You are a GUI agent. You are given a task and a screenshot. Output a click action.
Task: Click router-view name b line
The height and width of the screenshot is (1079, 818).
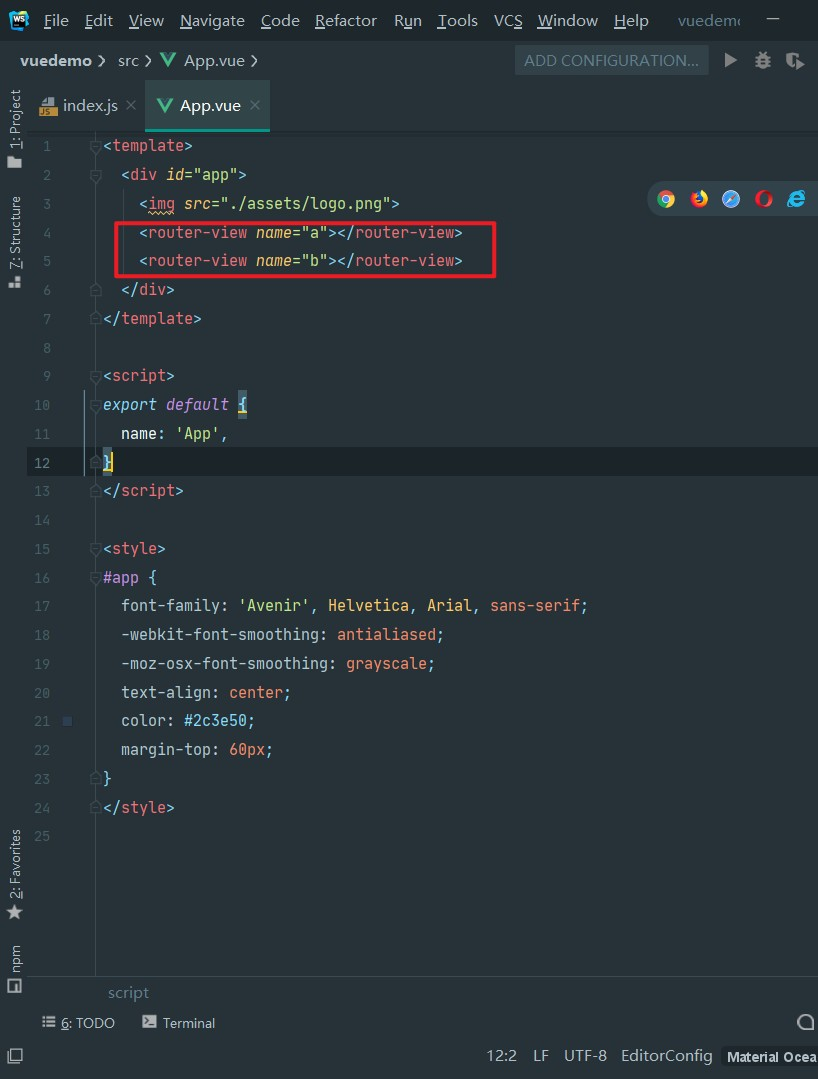click(301, 261)
